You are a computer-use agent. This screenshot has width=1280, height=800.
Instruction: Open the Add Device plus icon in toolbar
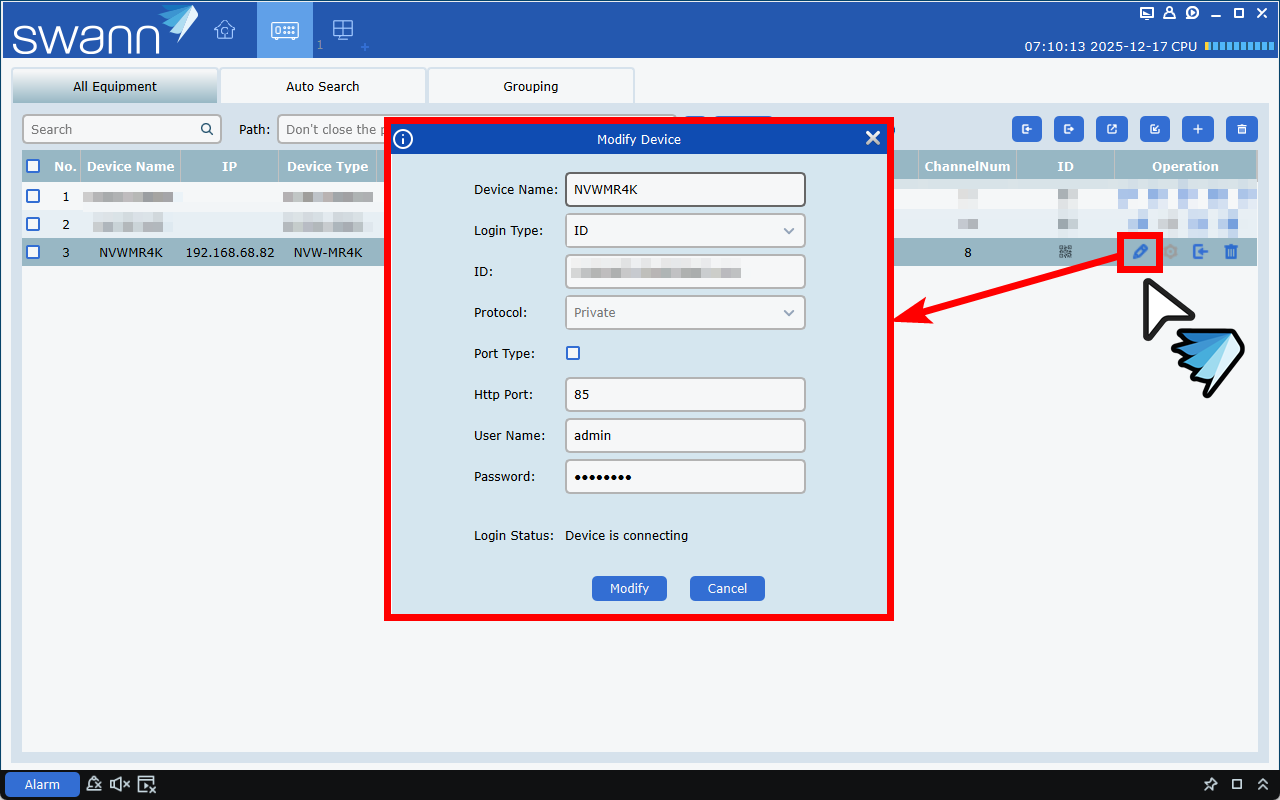(x=1197, y=128)
